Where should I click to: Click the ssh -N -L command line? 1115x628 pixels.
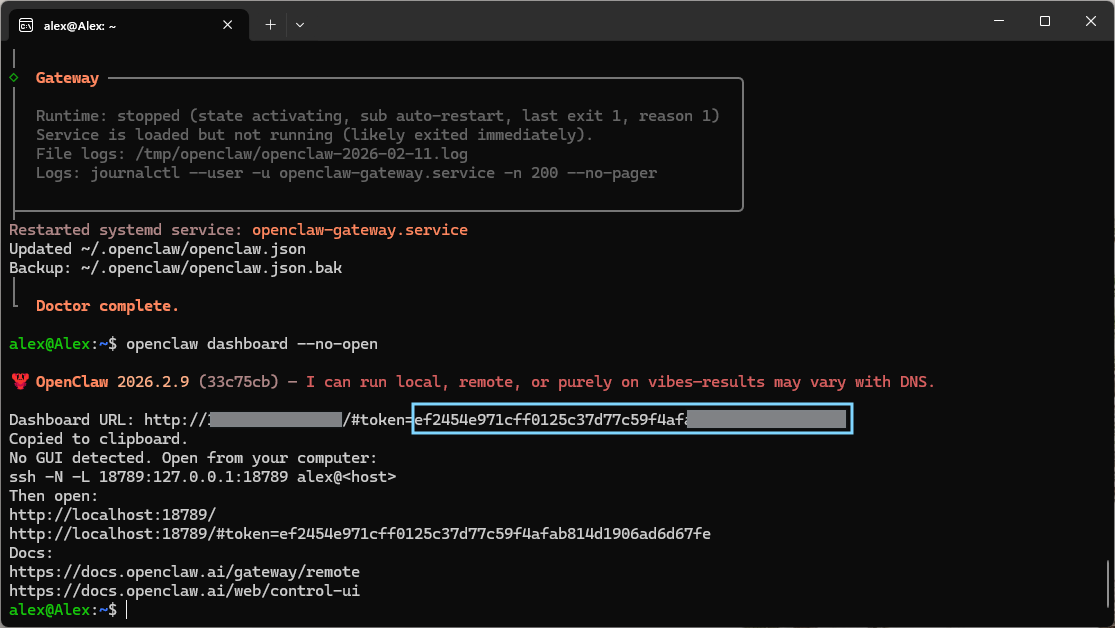click(x=202, y=477)
